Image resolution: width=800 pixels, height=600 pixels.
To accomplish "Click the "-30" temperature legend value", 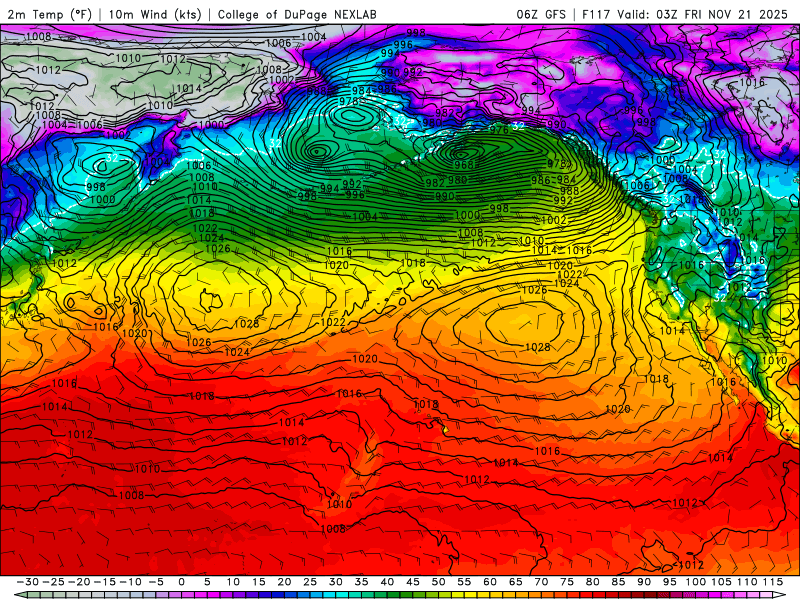I will coord(28,582).
